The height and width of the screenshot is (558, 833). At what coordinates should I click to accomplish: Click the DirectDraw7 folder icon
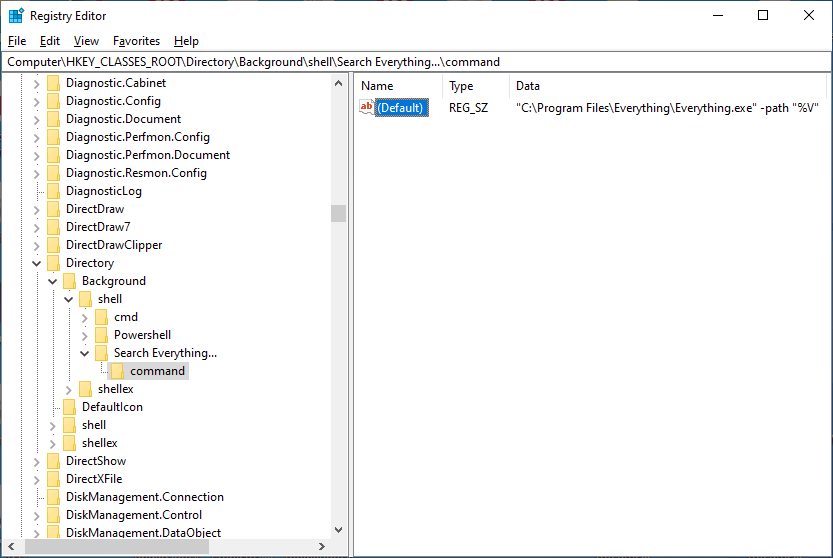point(53,227)
